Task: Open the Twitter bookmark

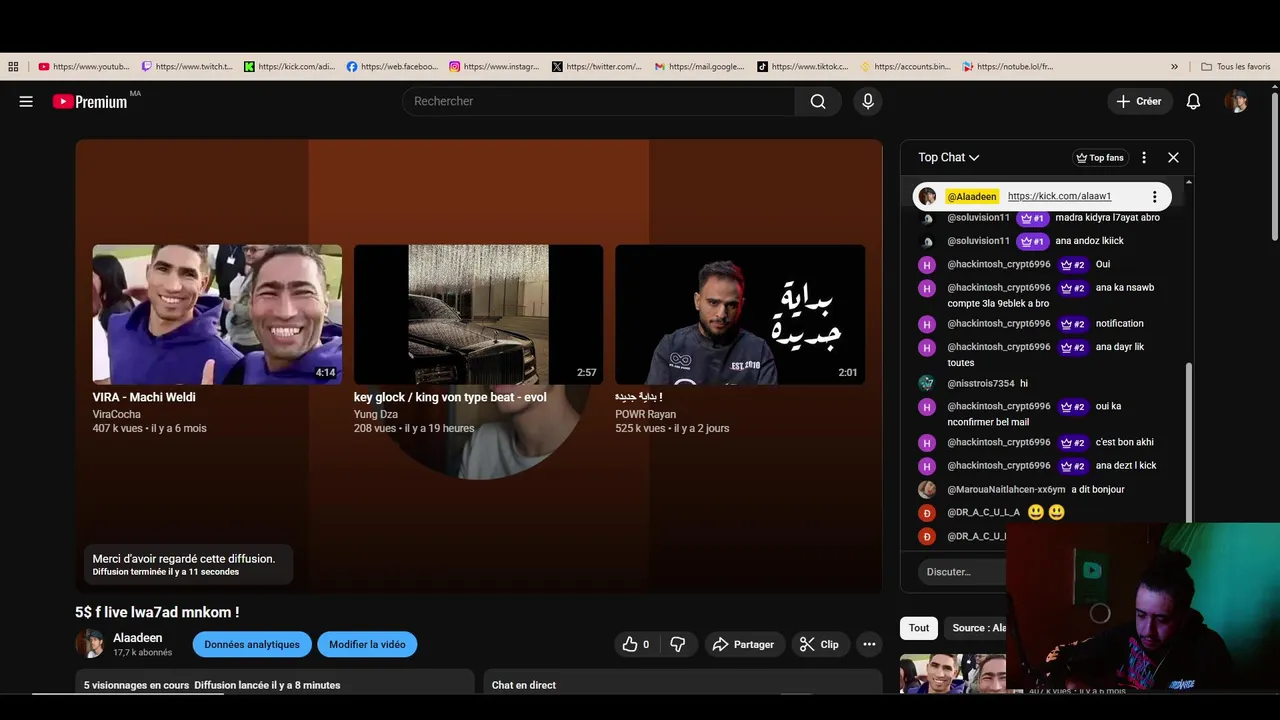Action: coord(598,67)
